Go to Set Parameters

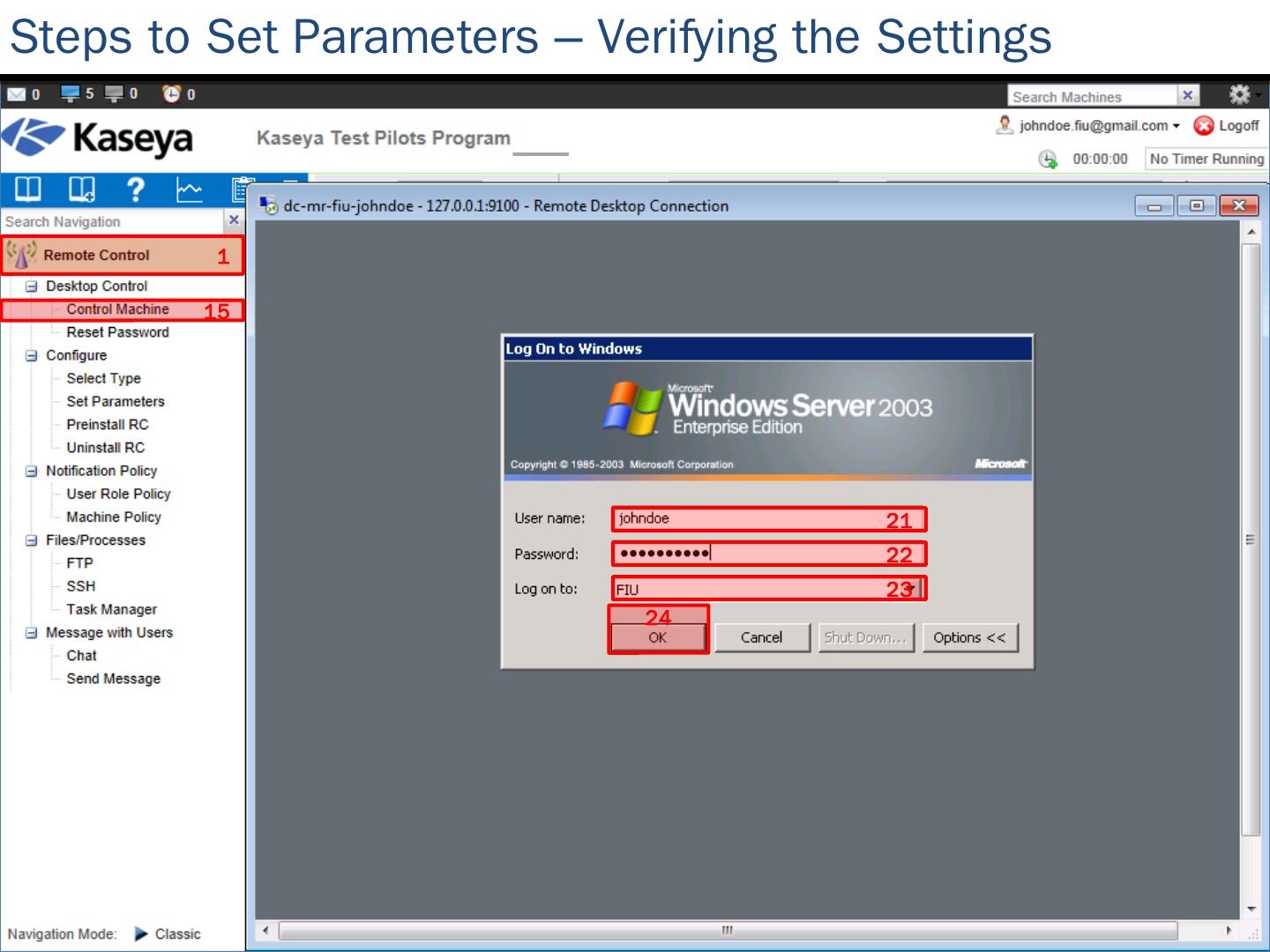(116, 401)
